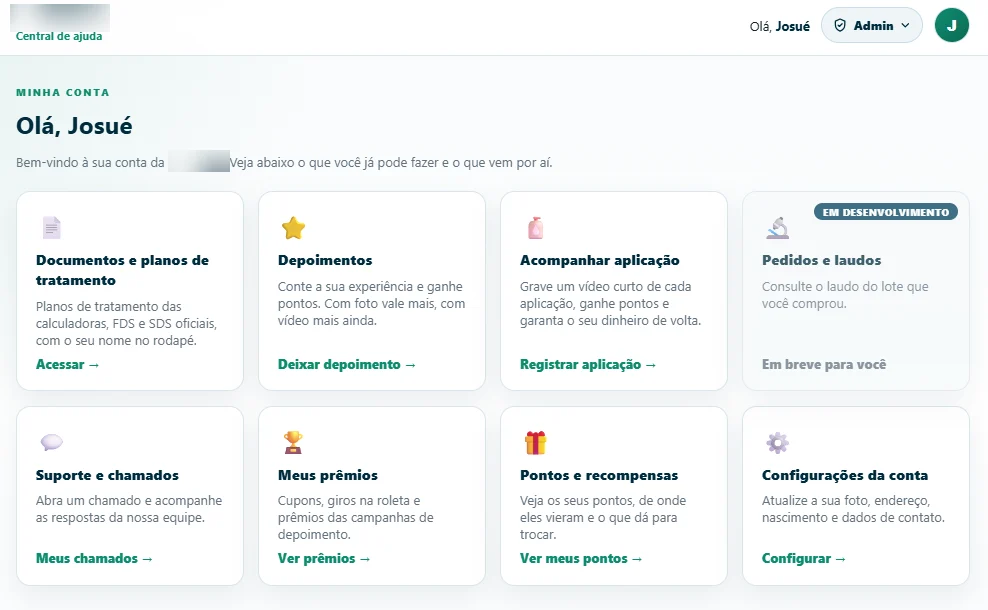Click the Atualize a sua foto description
Image resolution: width=988 pixels, height=610 pixels.
pos(853,509)
